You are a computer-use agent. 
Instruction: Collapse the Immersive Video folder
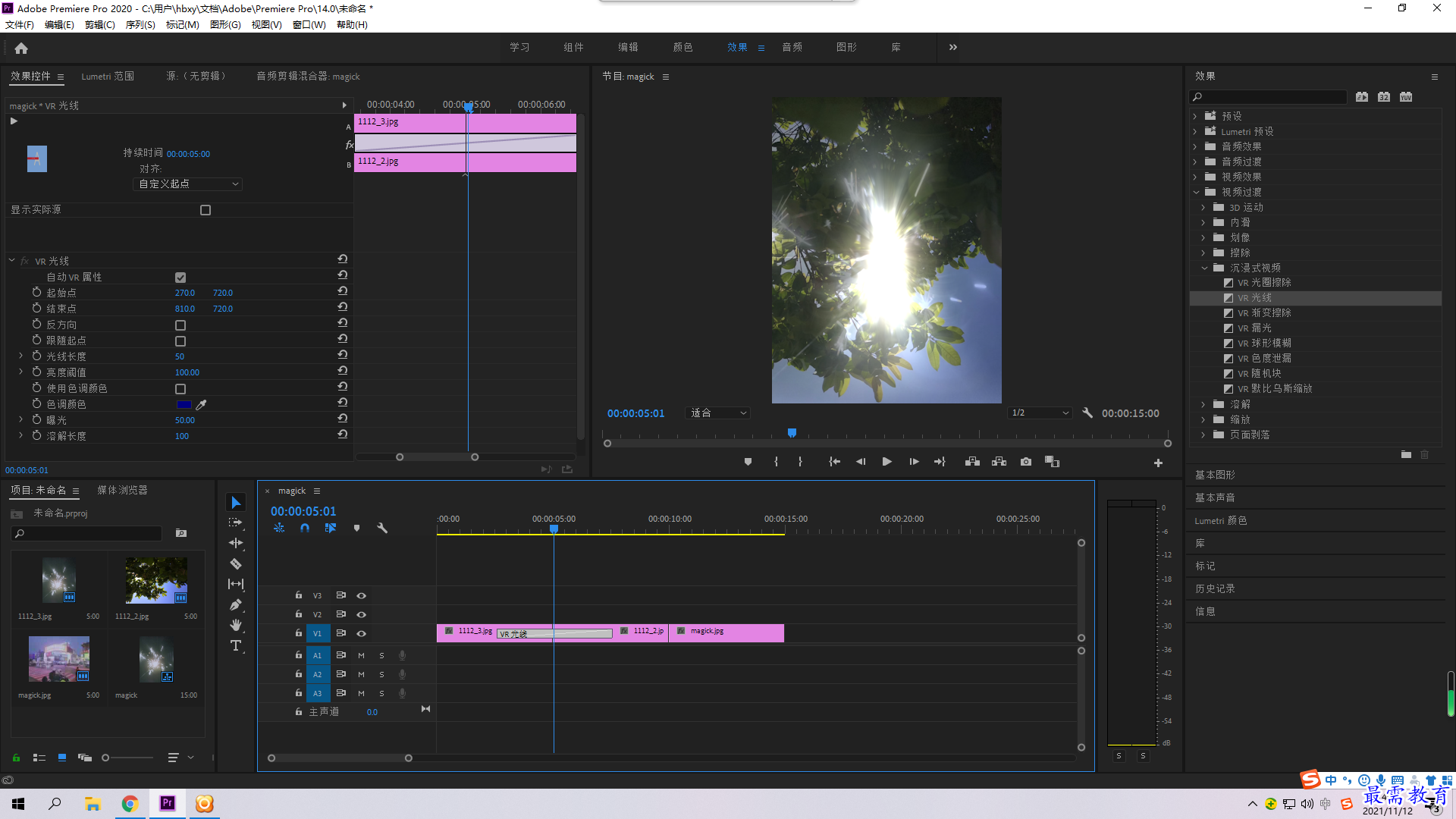point(1204,268)
